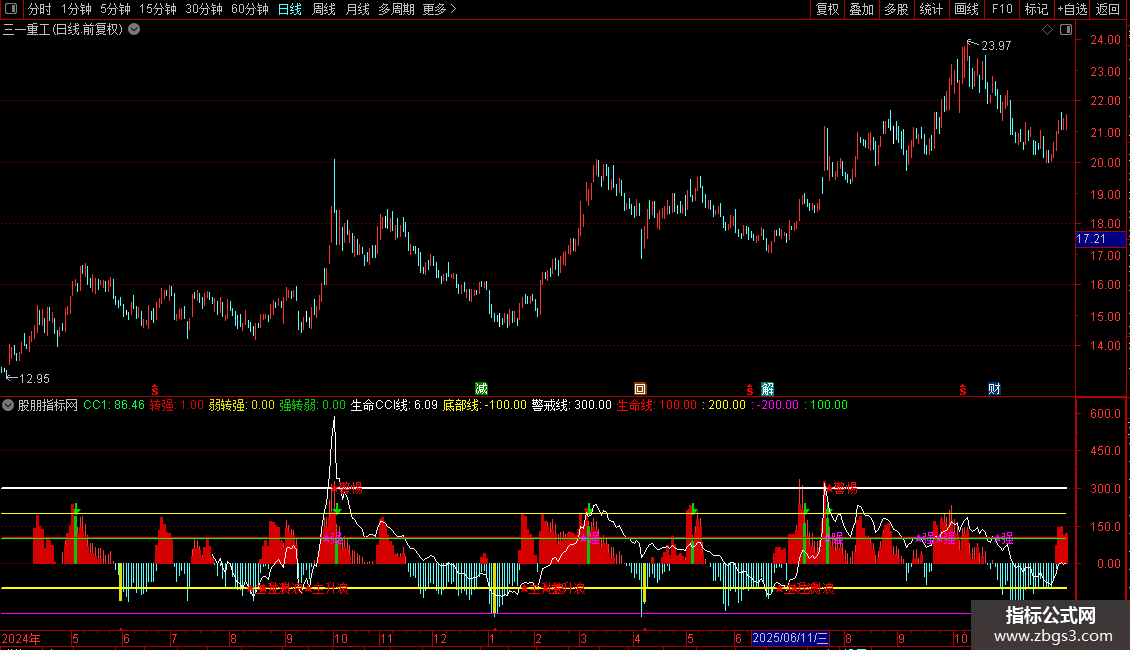
Task: Open the 复权 adjustment menu
Action: point(827,9)
